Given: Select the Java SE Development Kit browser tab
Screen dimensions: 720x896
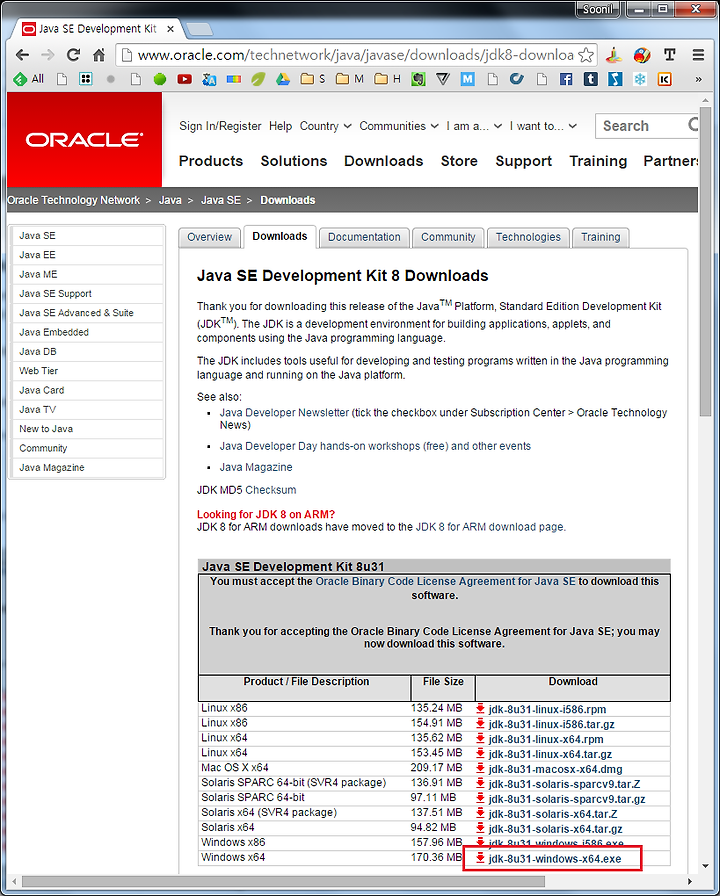Looking at the screenshot, I should [97, 29].
